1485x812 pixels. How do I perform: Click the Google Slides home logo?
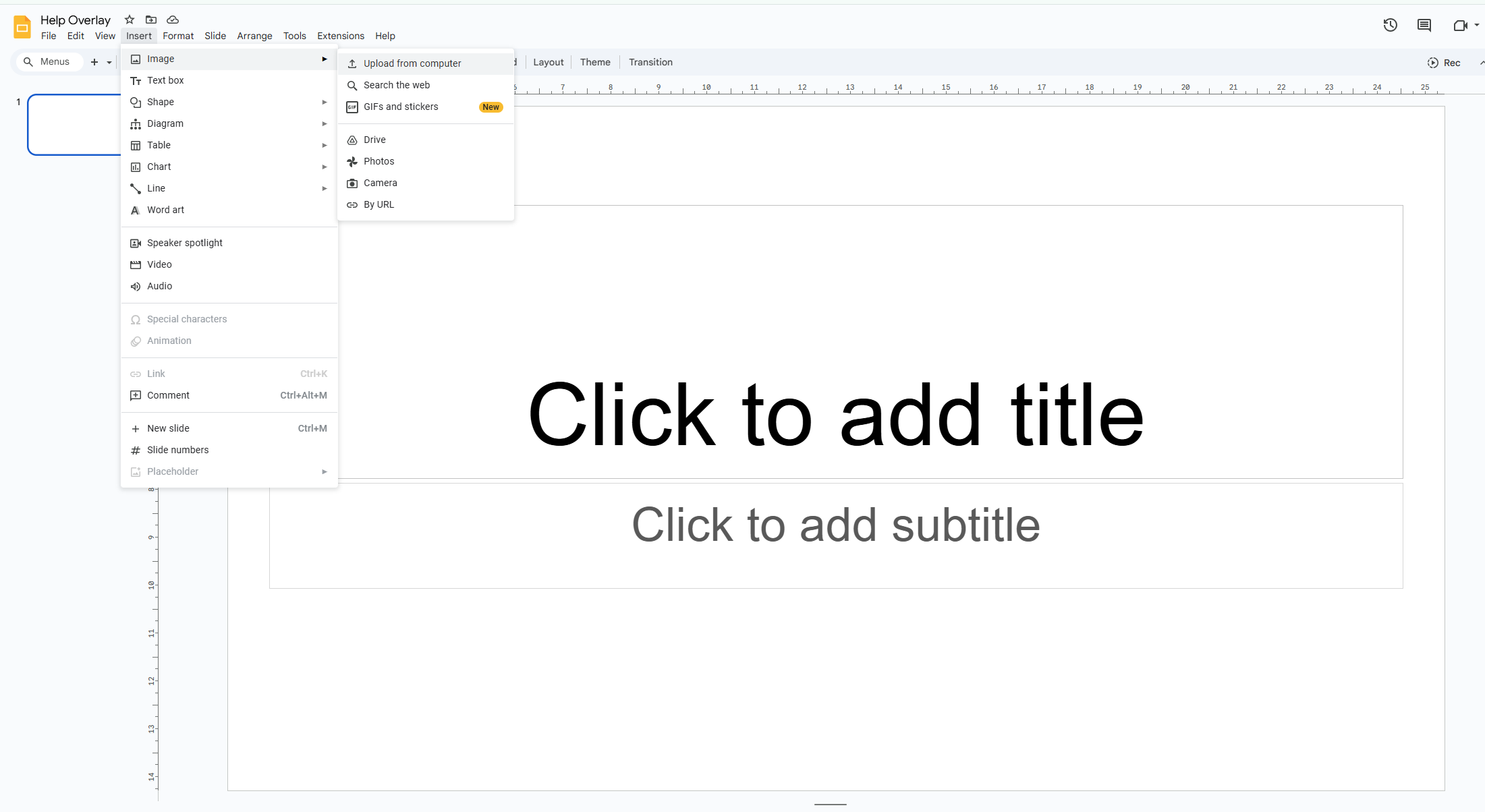(22, 27)
